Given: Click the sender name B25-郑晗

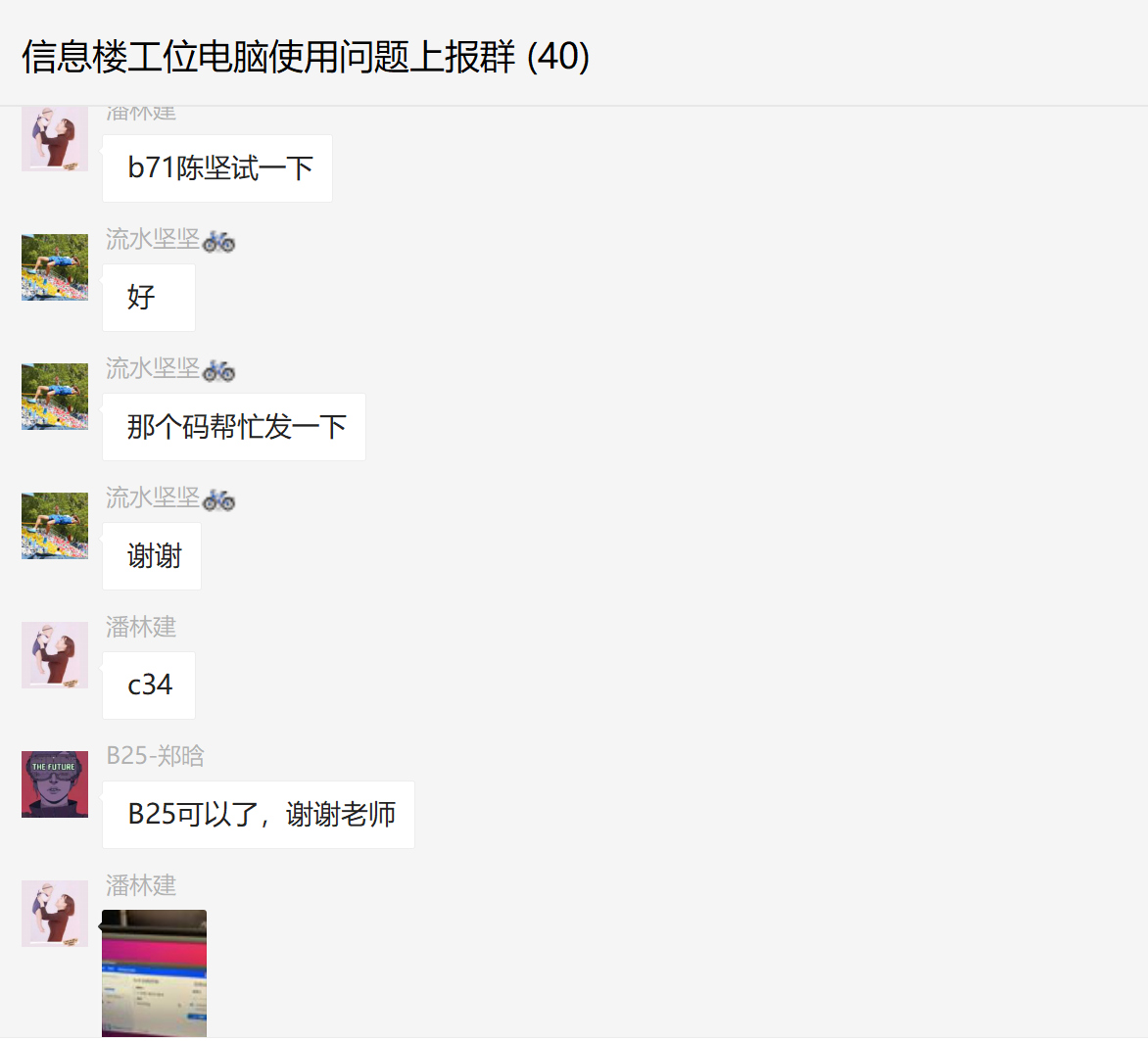Looking at the screenshot, I should pos(155,755).
